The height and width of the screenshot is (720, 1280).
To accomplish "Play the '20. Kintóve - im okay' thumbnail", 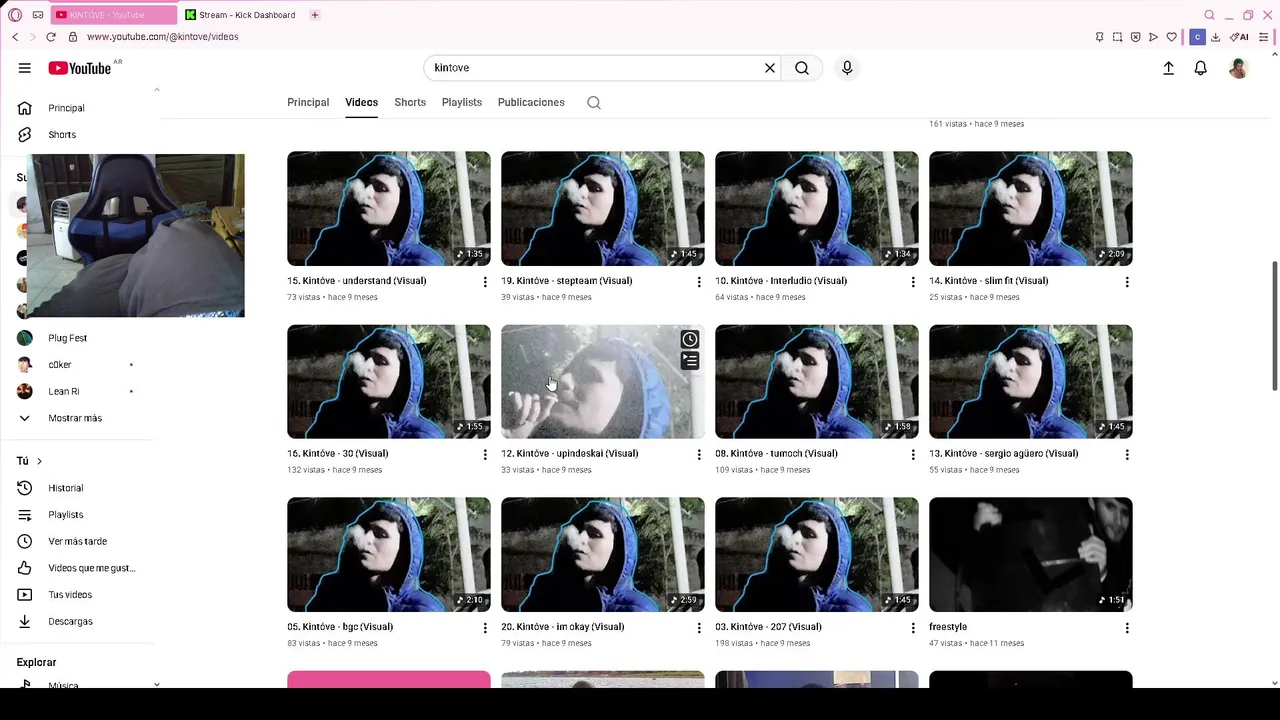I will tap(603, 554).
